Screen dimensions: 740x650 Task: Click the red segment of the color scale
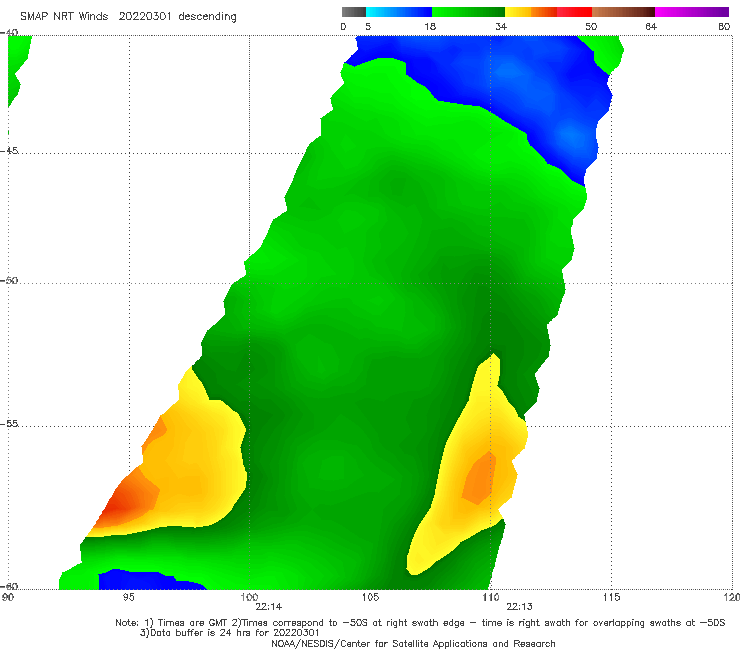pyautogui.click(x=574, y=12)
